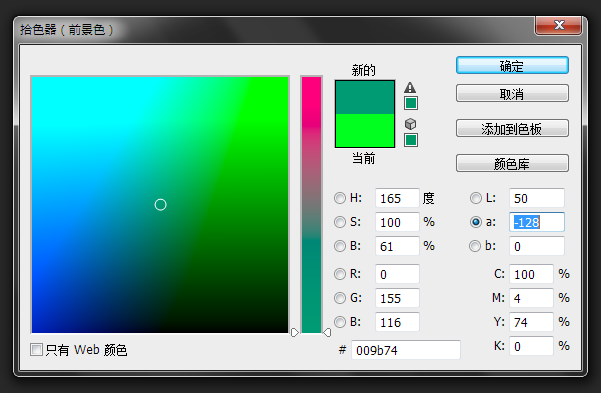601x393 pixels.
Task: Select the L lightness radio button
Action: click(476, 198)
